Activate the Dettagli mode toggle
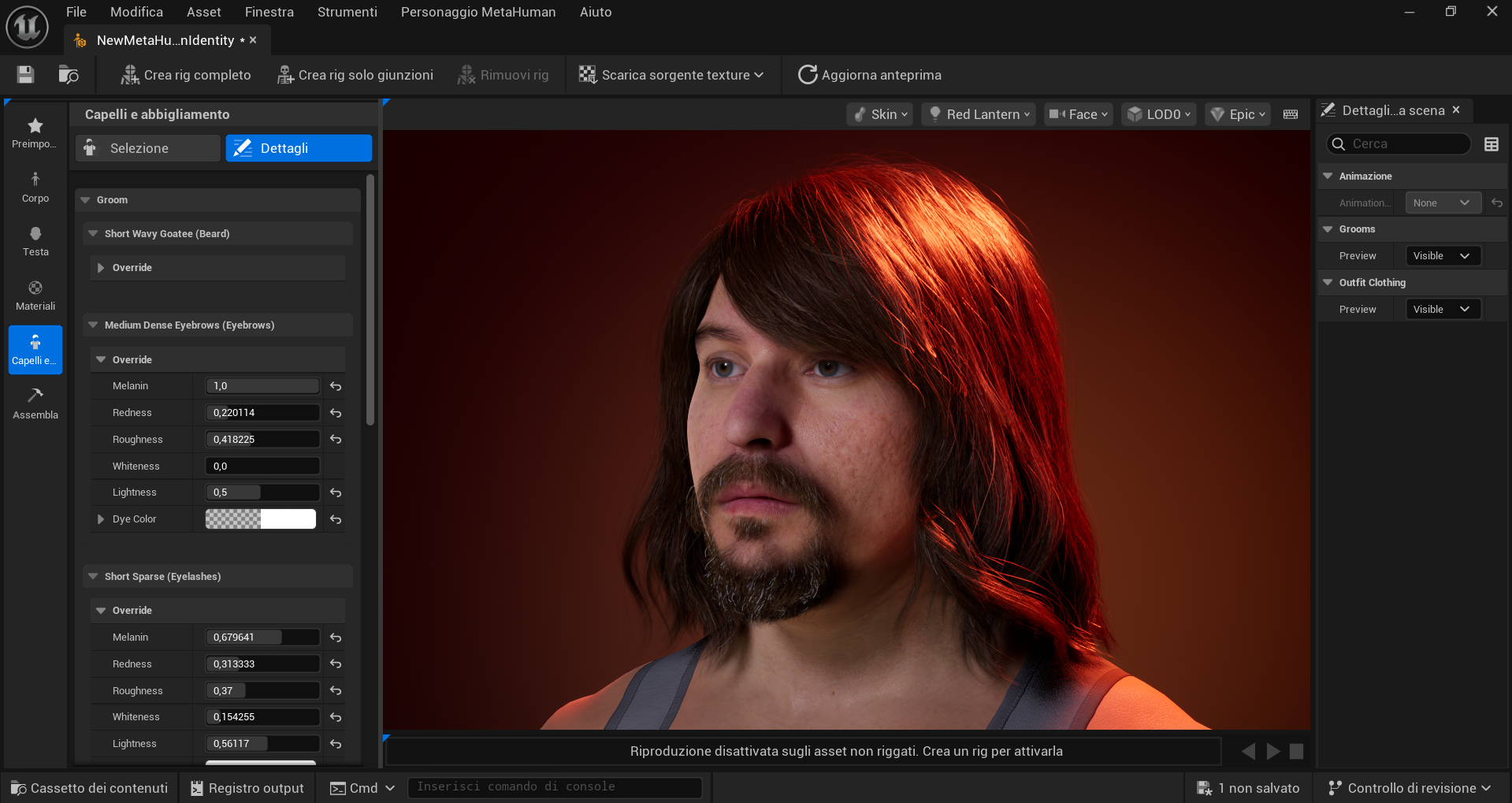The width and height of the screenshot is (1512, 803). coord(299,148)
